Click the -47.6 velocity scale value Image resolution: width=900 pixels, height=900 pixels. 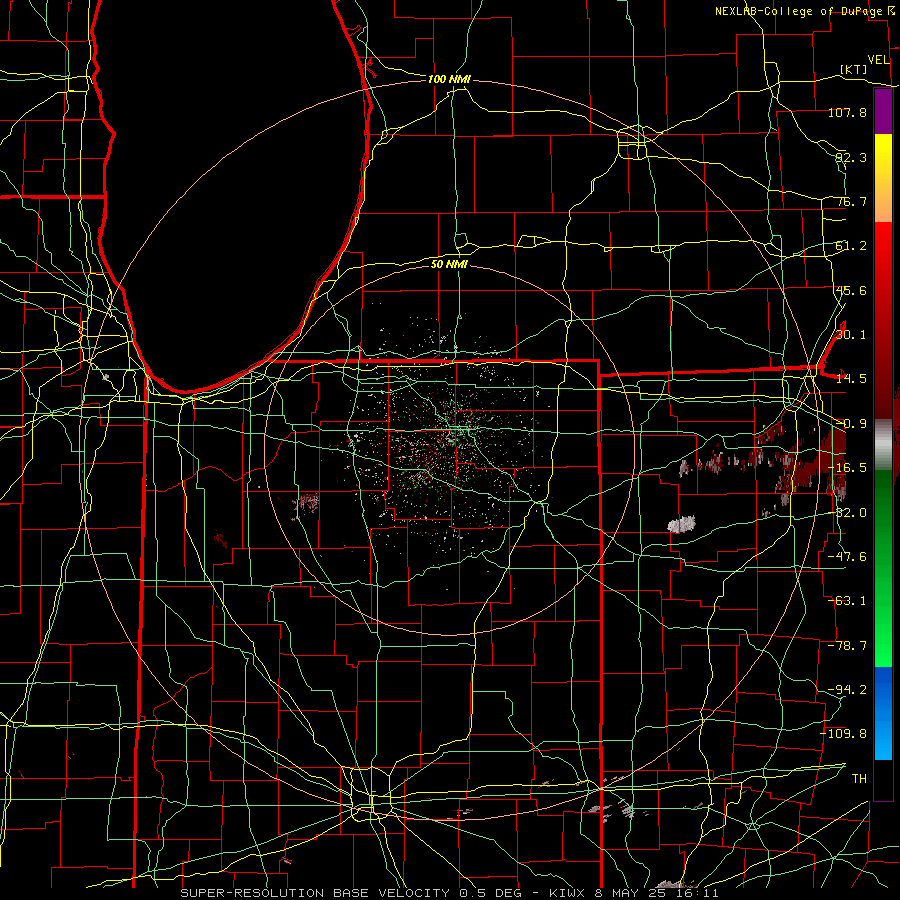tap(847, 557)
